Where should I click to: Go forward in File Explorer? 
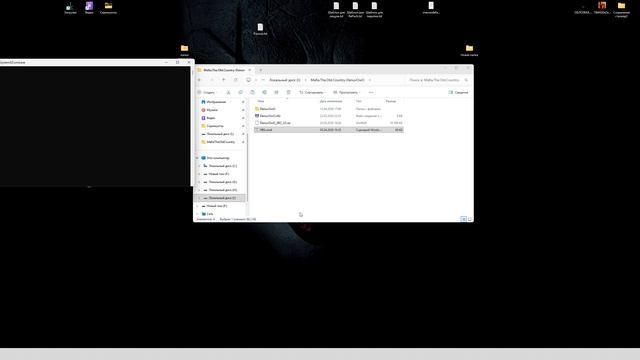point(211,80)
